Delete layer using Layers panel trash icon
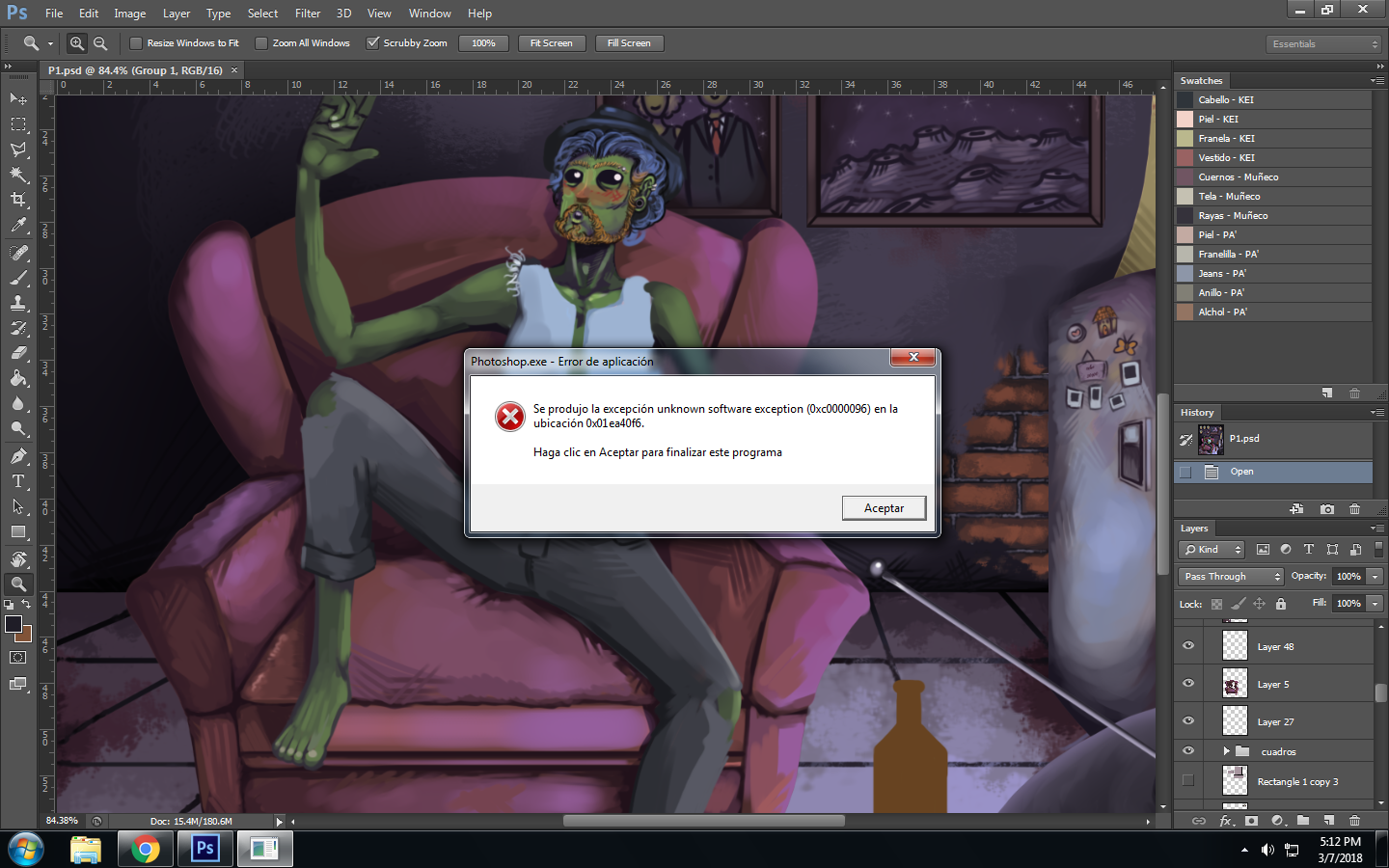Image resolution: width=1389 pixels, height=868 pixels. [1354, 821]
